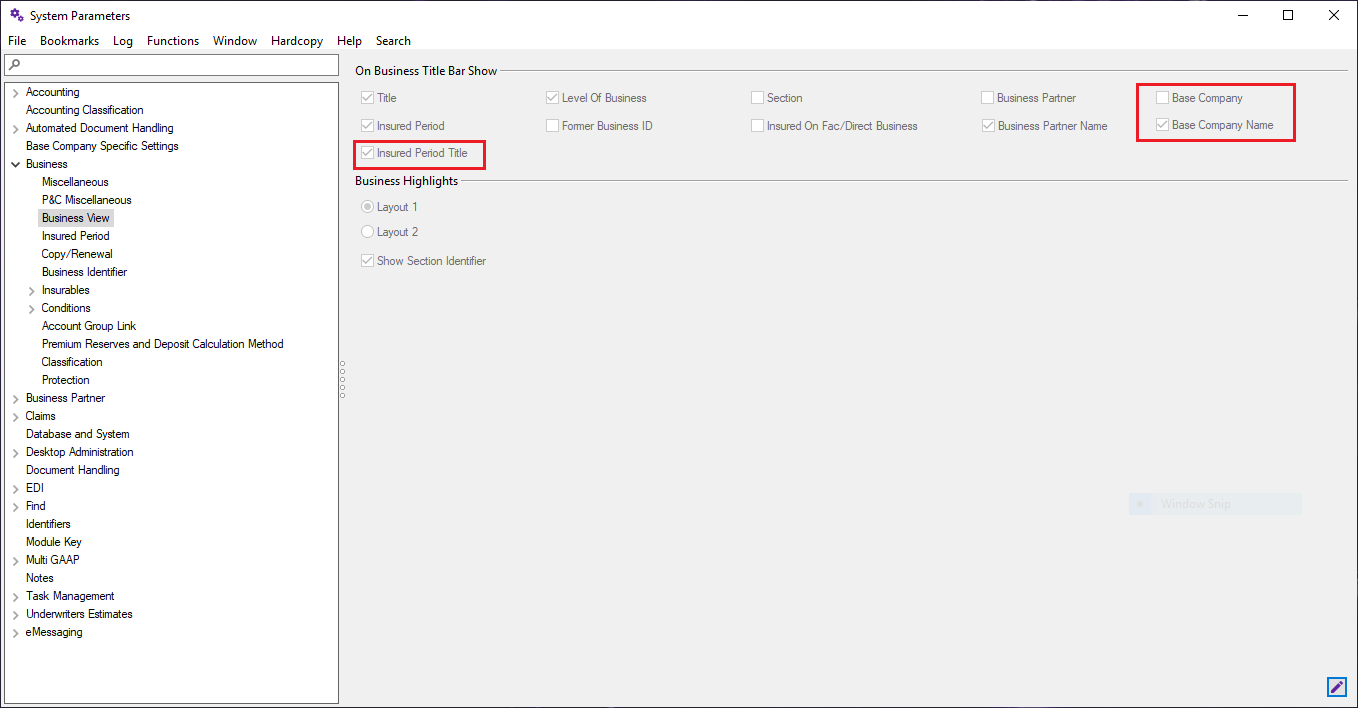Open the Bookmarks menu
1358x708 pixels.
pos(69,41)
